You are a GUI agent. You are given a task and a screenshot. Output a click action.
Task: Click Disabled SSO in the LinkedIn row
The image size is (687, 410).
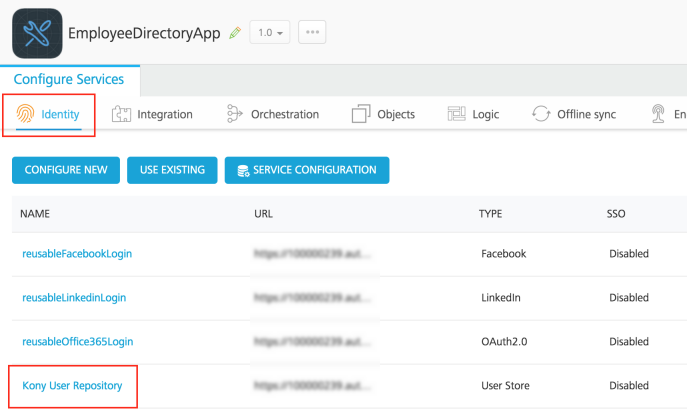tap(629, 297)
